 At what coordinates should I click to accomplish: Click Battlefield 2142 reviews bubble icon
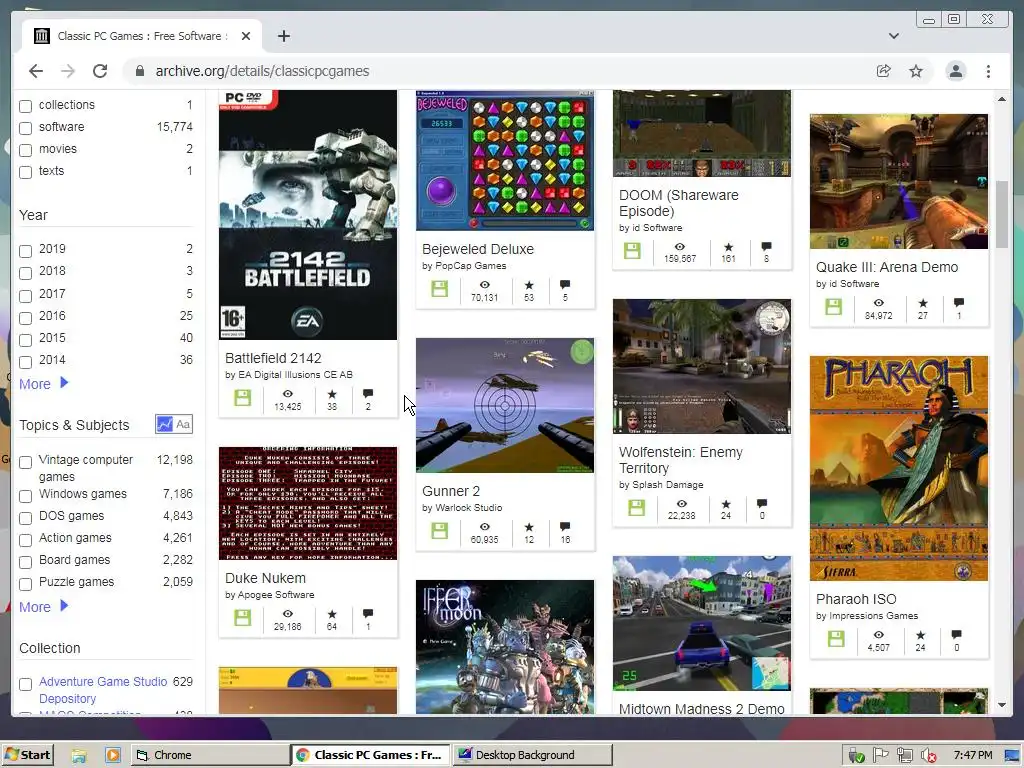tap(368, 393)
